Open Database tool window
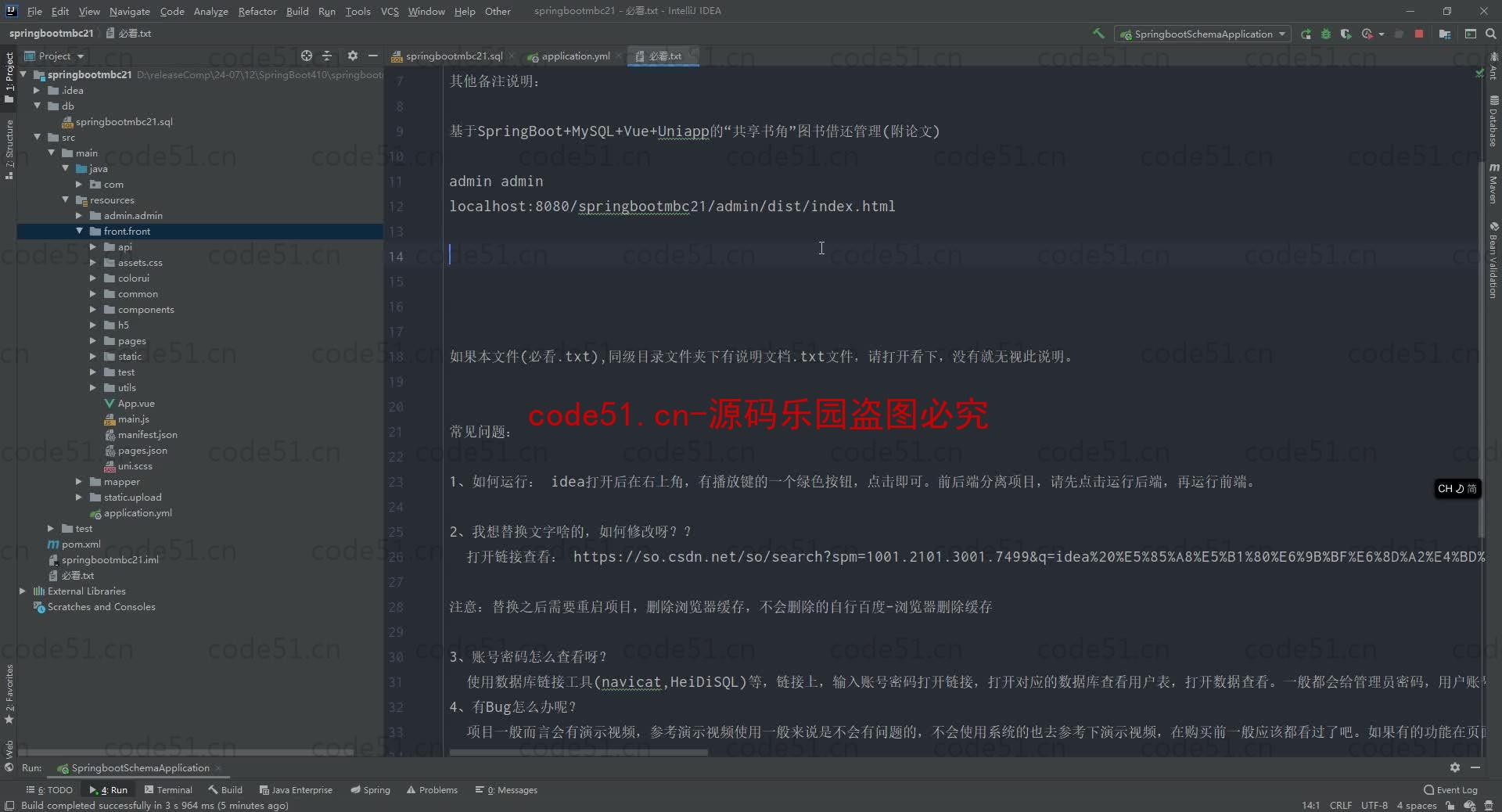Viewport: 1502px width, 812px height. click(1493, 121)
